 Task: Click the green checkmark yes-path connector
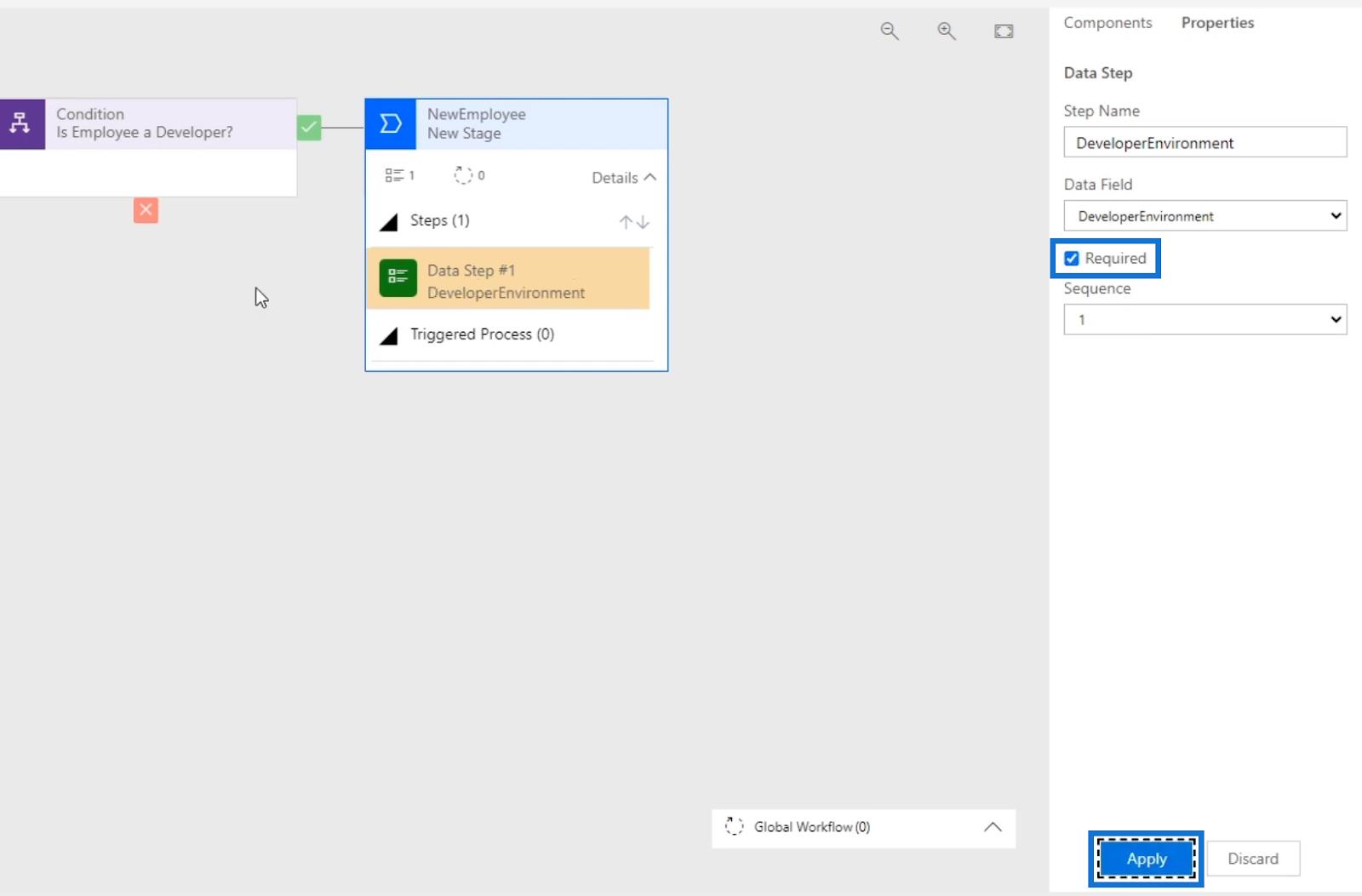tap(309, 128)
